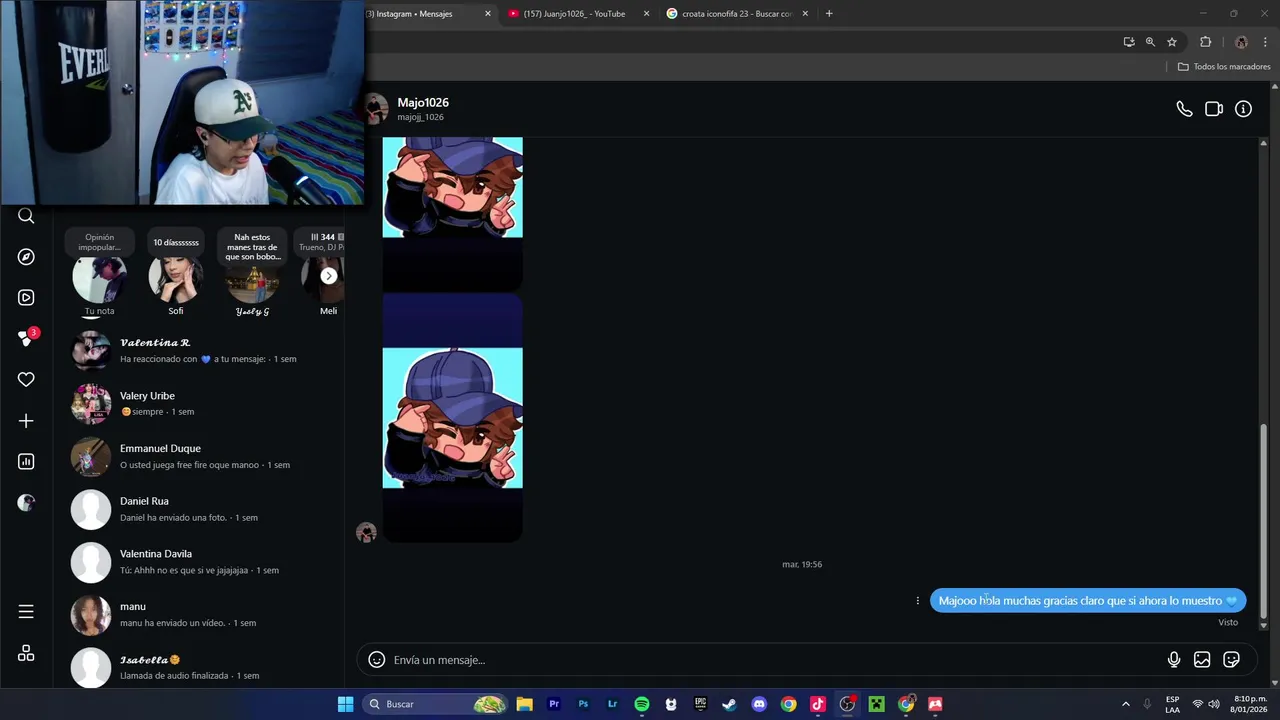The image size is (1280, 720).
Task: Open Chrome profile avatar
Action: tap(1241, 42)
